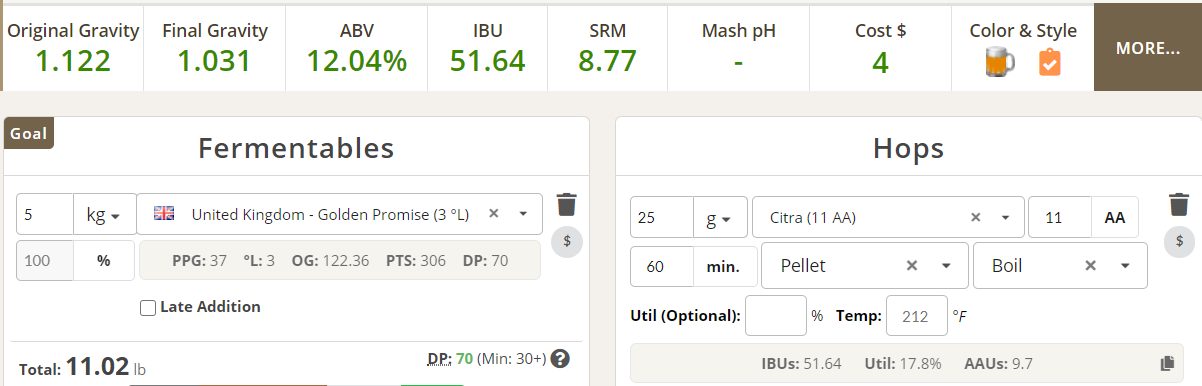This screenshot has width=1202, height=386.
Task: Open the kg unit dropdown for fermentable
Action: coord(103,214)
